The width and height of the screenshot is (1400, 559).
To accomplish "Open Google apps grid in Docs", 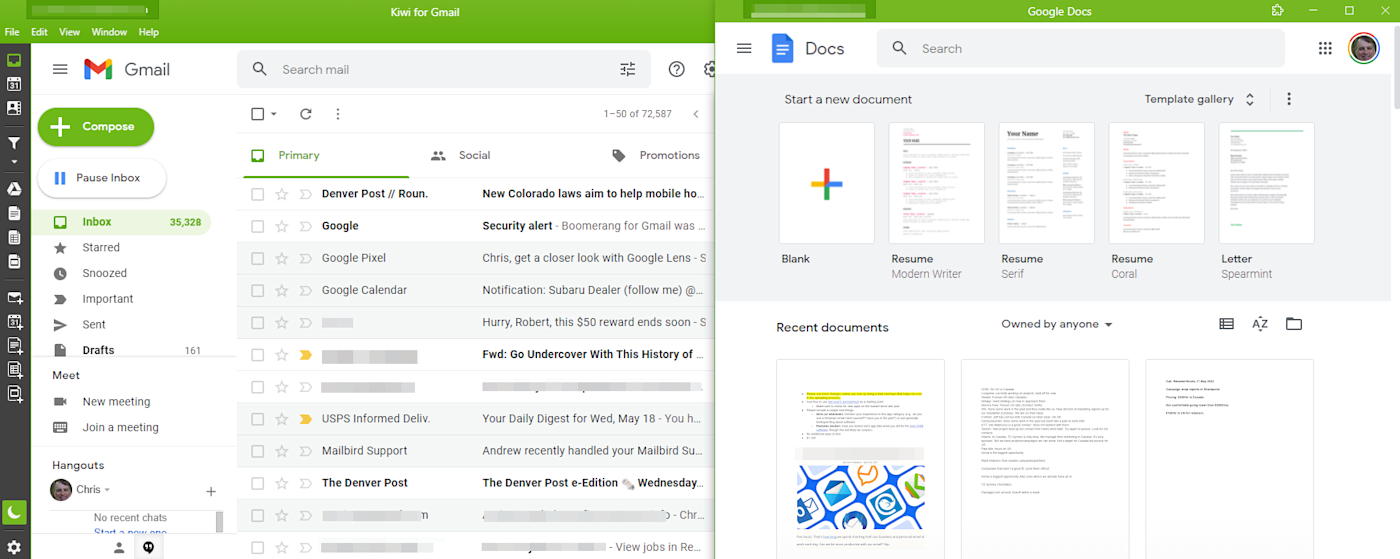I will click(x=1325, y=48).
